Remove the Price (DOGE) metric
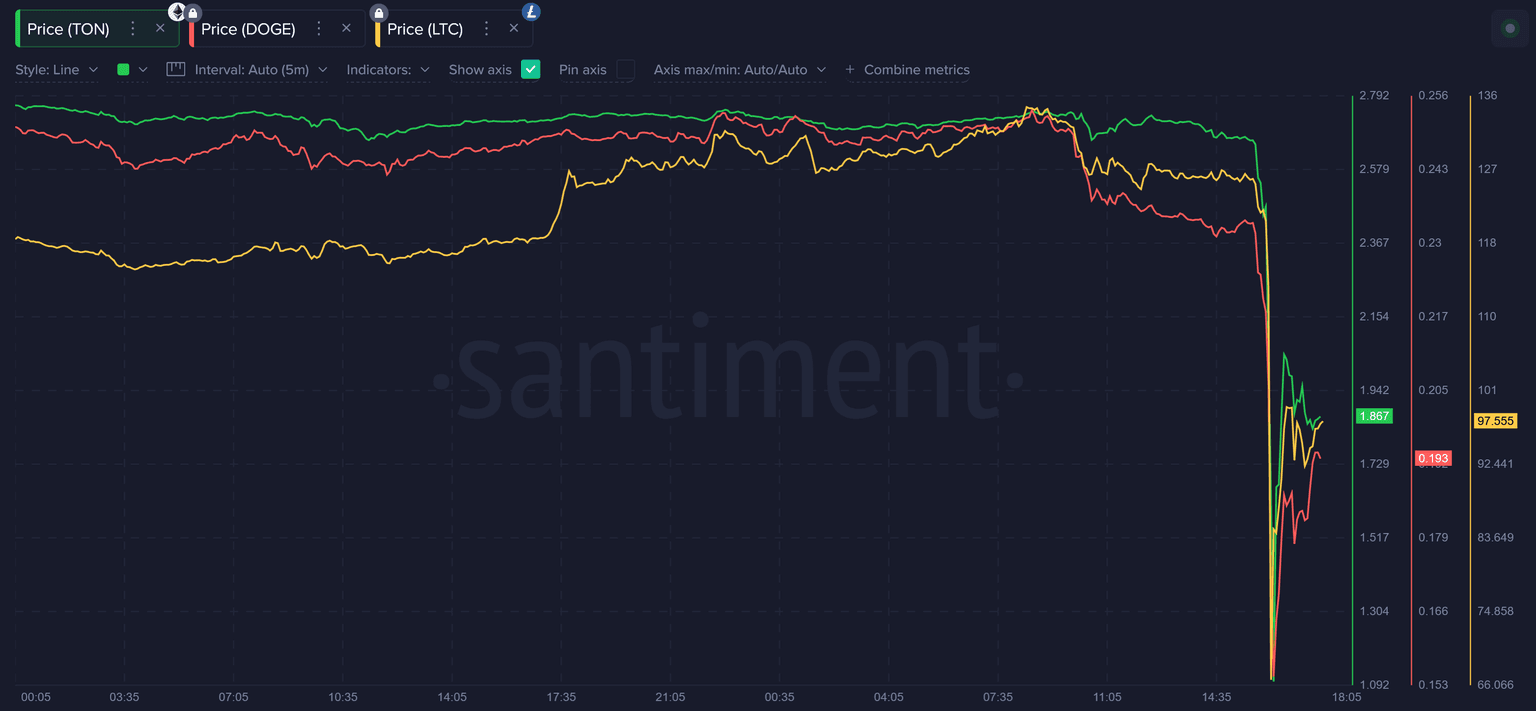This screenshot has width=1536, height=711. 346,29
